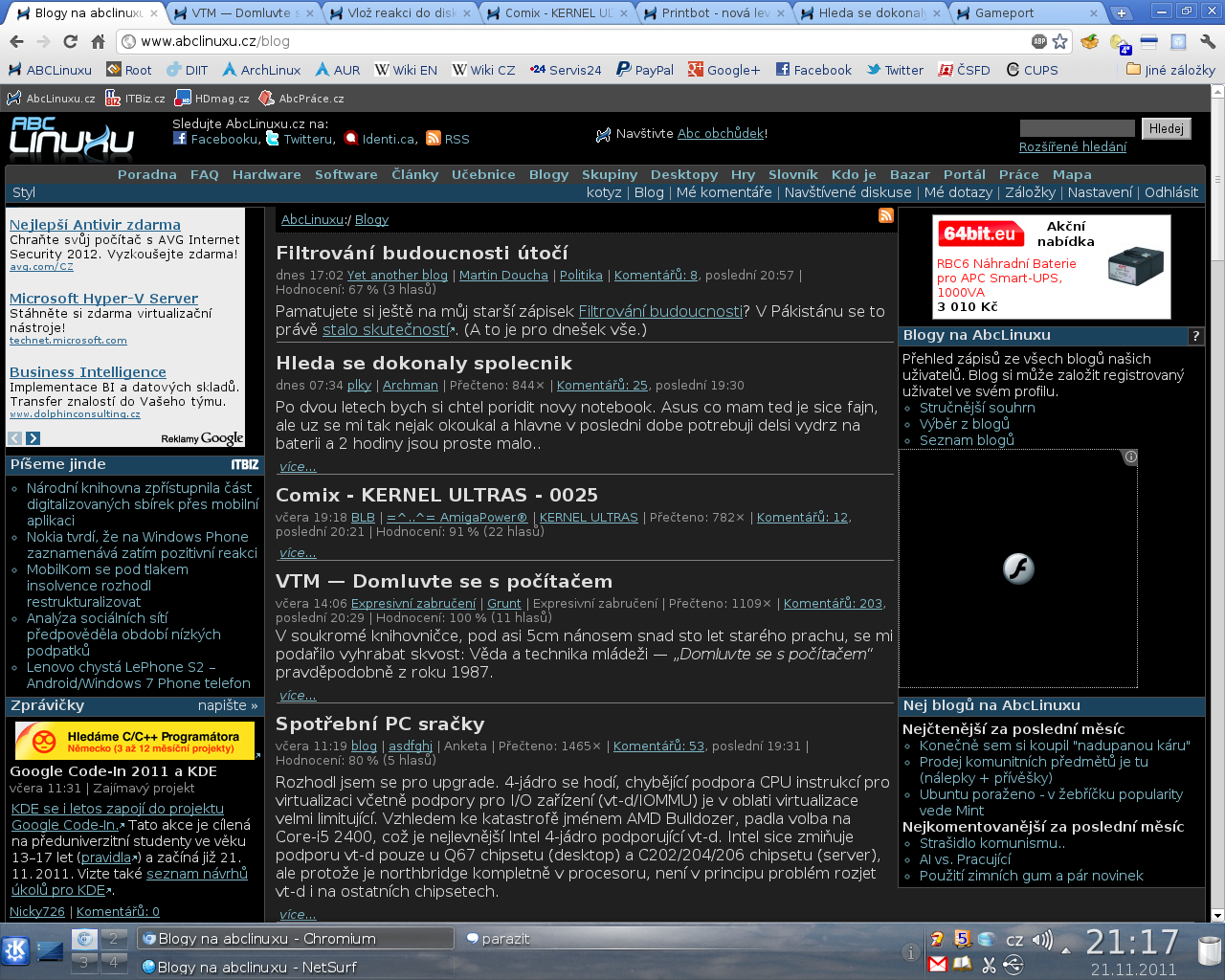The width and height of the screenshot is (1225, 980).
Task: Open the Hardware menu item
Action: (x=266, y=174)
